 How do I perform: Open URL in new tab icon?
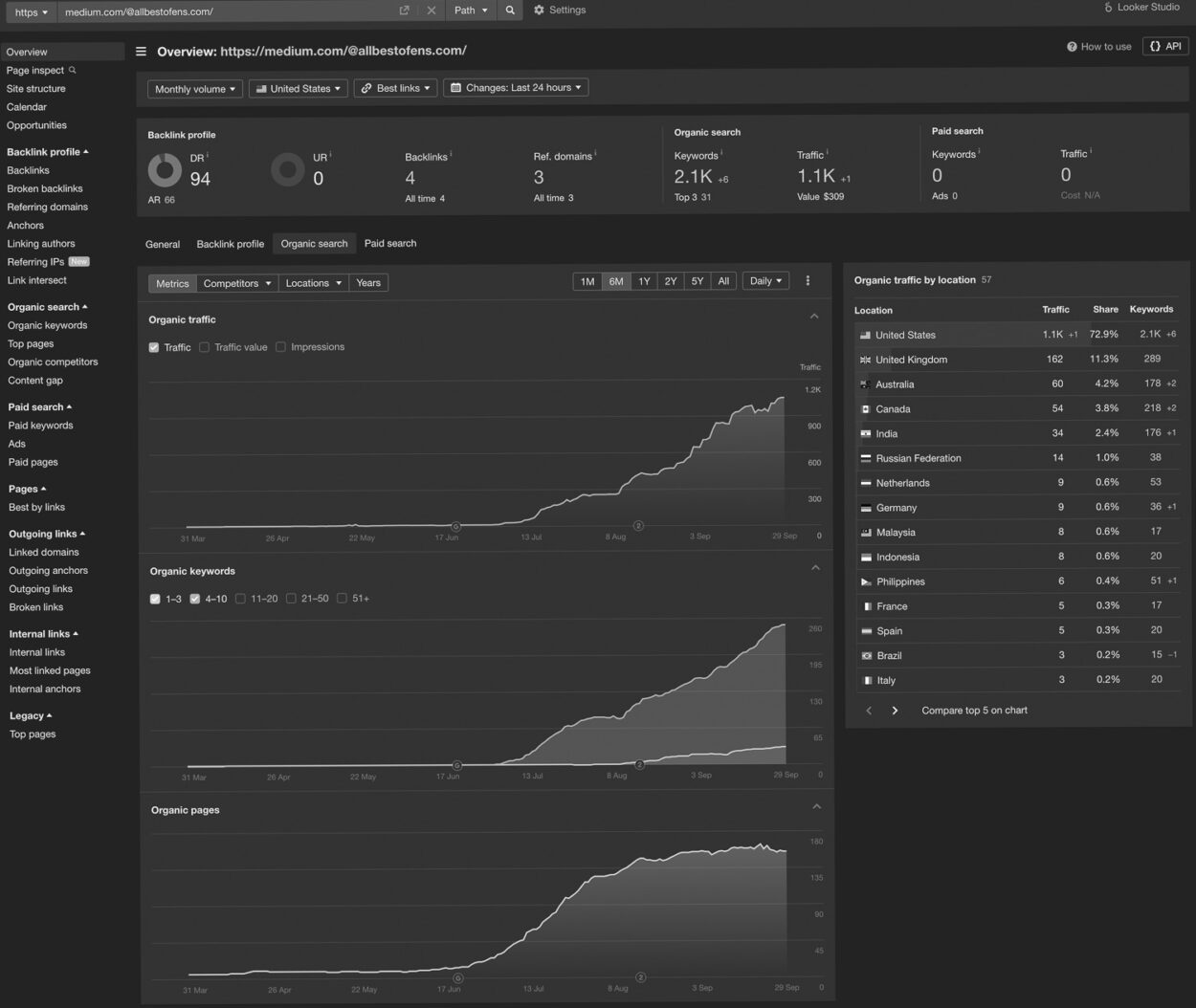point(404,11)
